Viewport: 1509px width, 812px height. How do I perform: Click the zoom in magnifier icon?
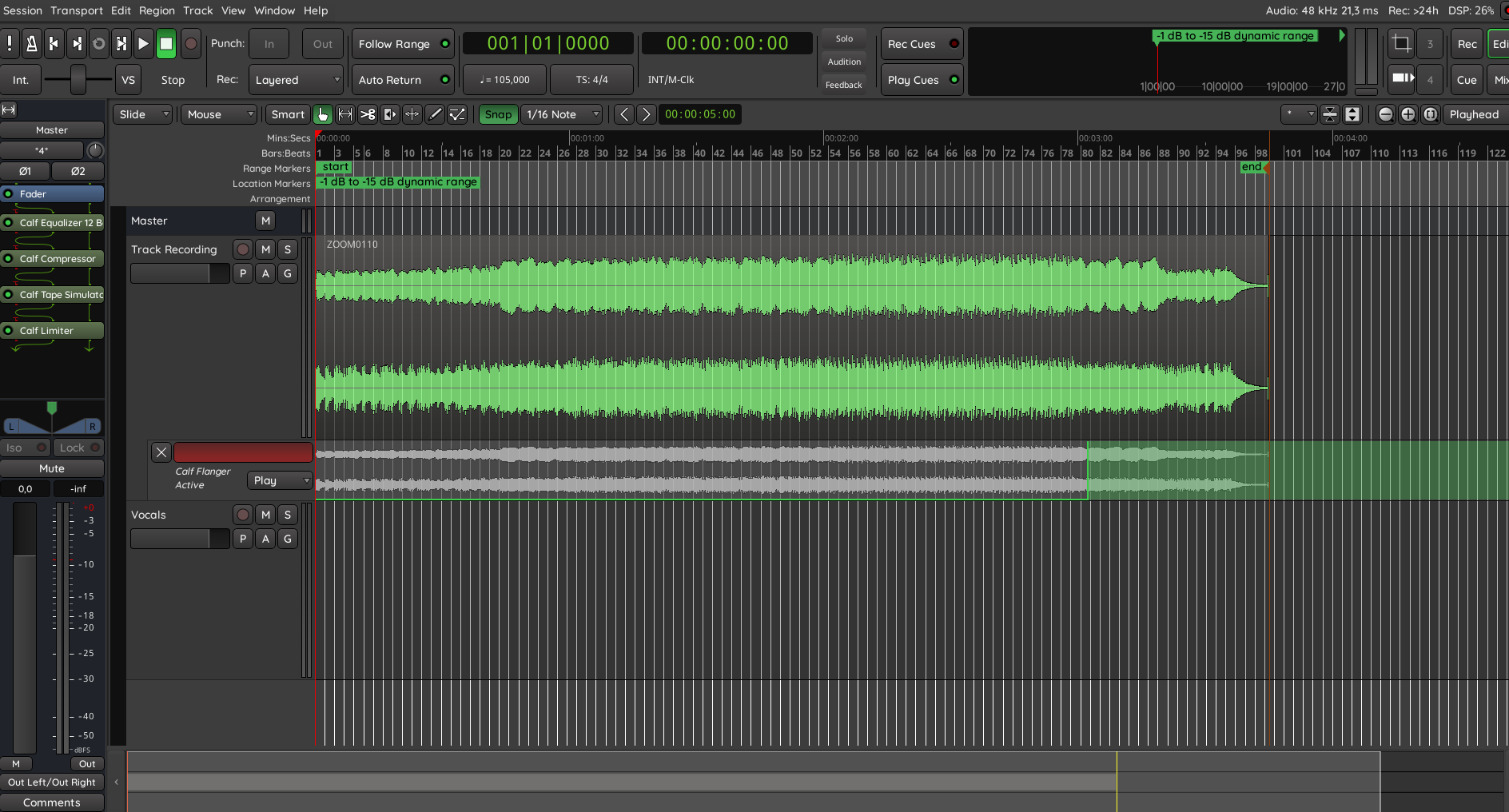pyautogui.click(x=1408, y=114)
